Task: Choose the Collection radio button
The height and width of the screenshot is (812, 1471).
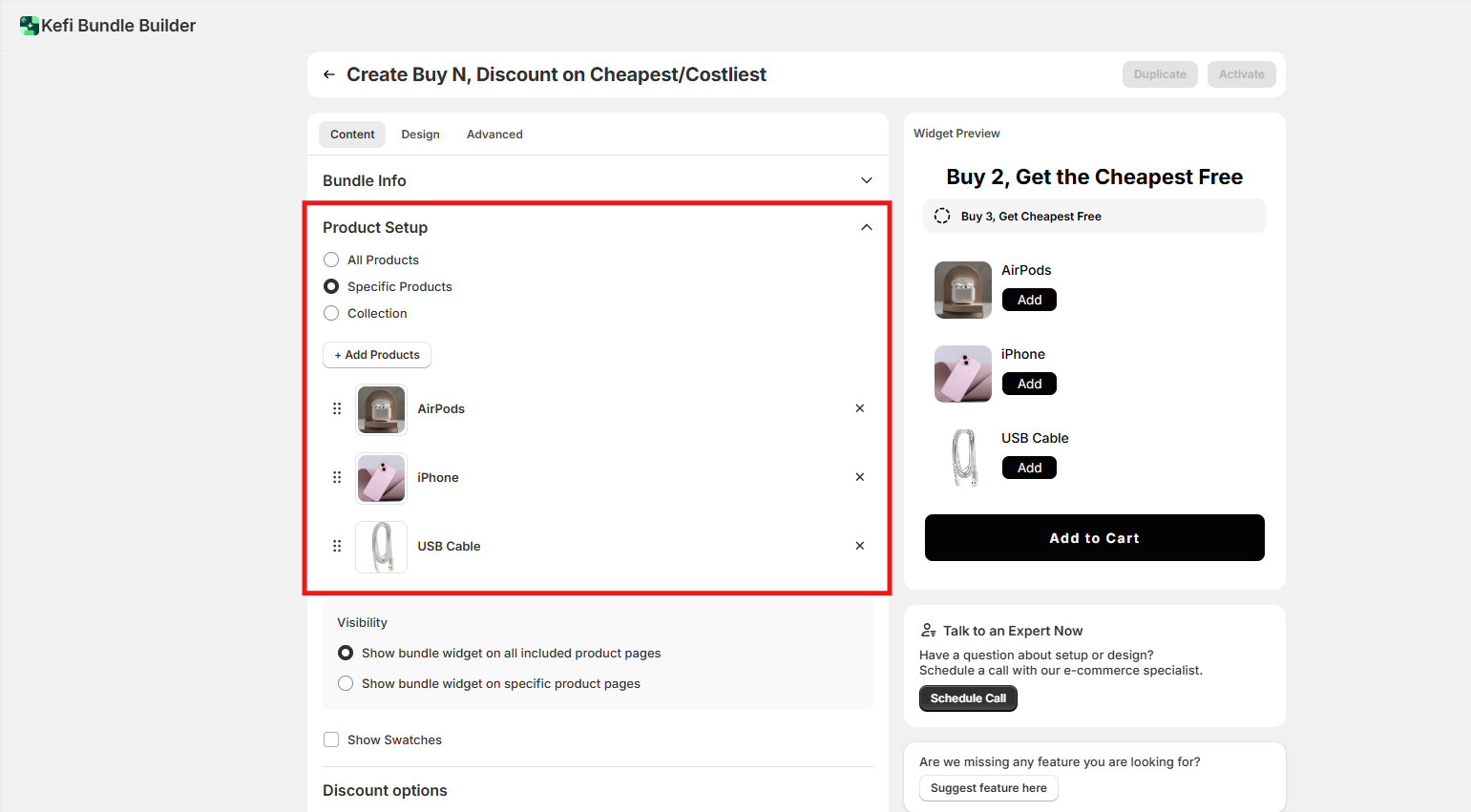Action: click(331, 313)
